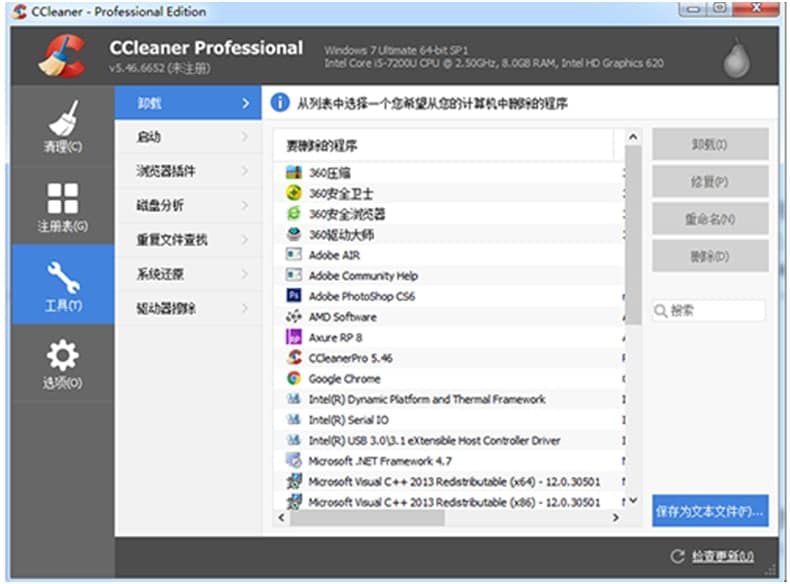Open the 驱动器擦除 tab
The width and height of the screenshot is (790, 584).
[x=188, y=308]
